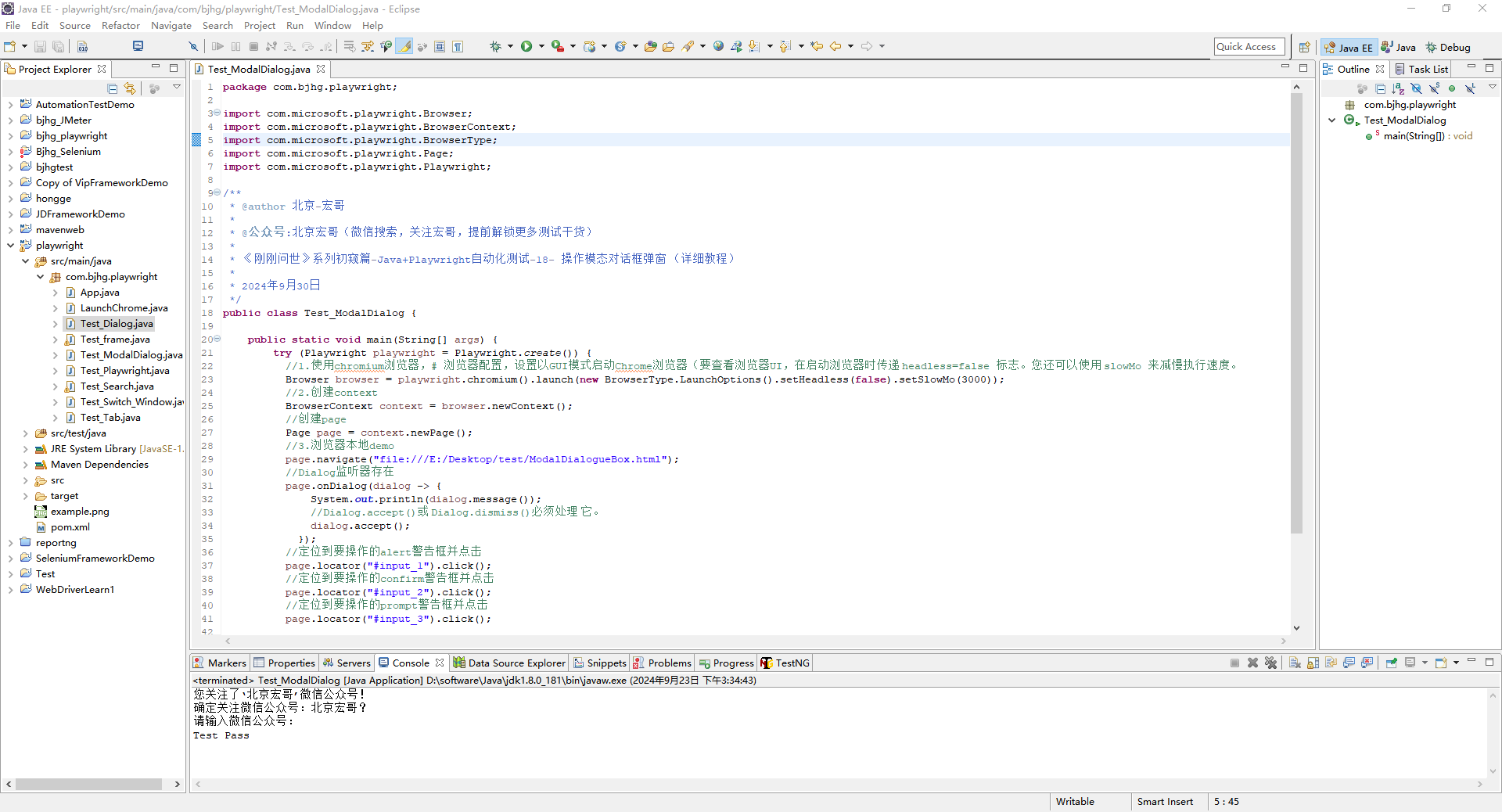Open the internal Web Browser globe icon
Viewport: 1502px width, 812px height.
point(718,47)
